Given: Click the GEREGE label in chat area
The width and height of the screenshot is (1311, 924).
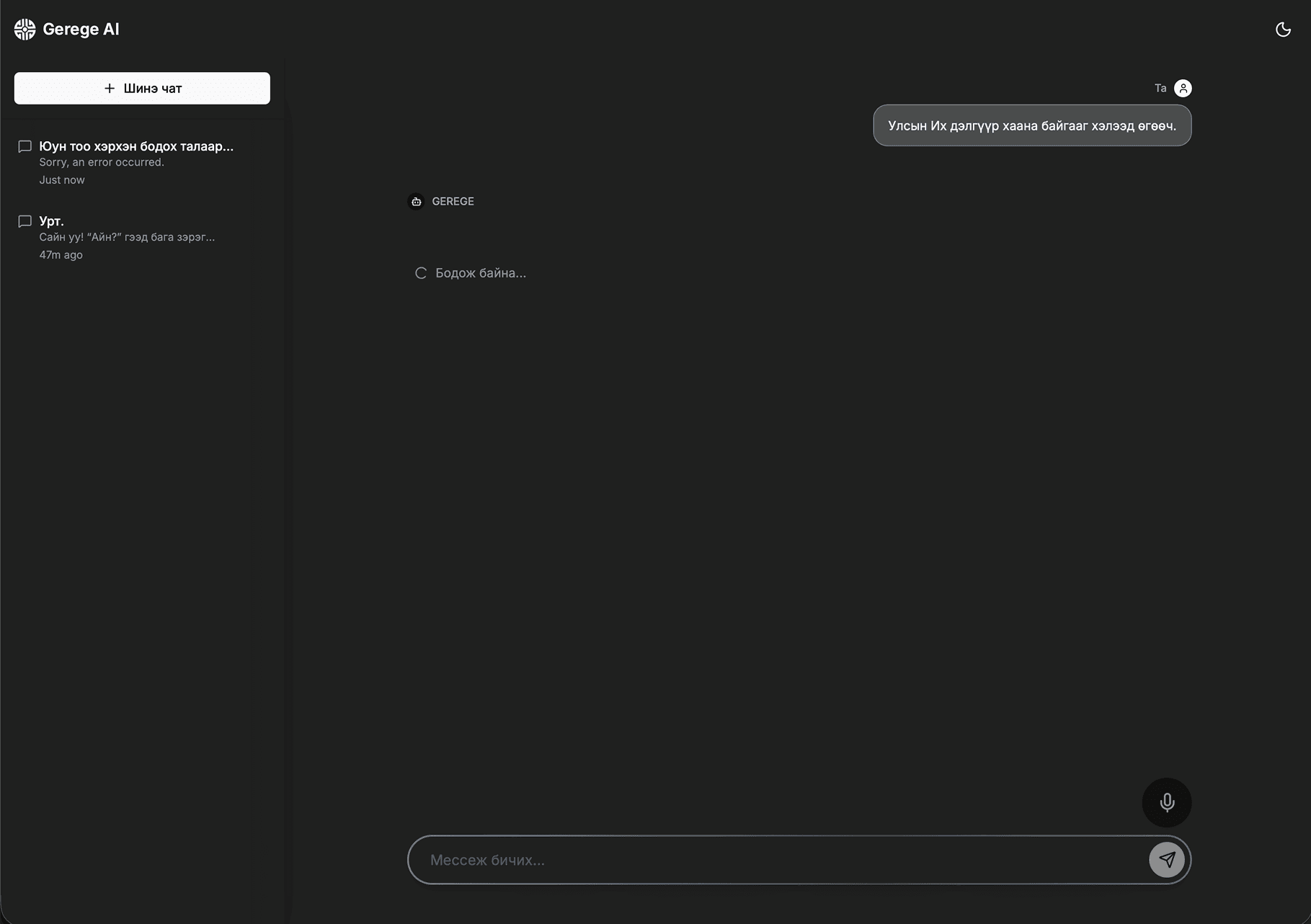Looking at the screenshot, I should (x=452, y=201).
